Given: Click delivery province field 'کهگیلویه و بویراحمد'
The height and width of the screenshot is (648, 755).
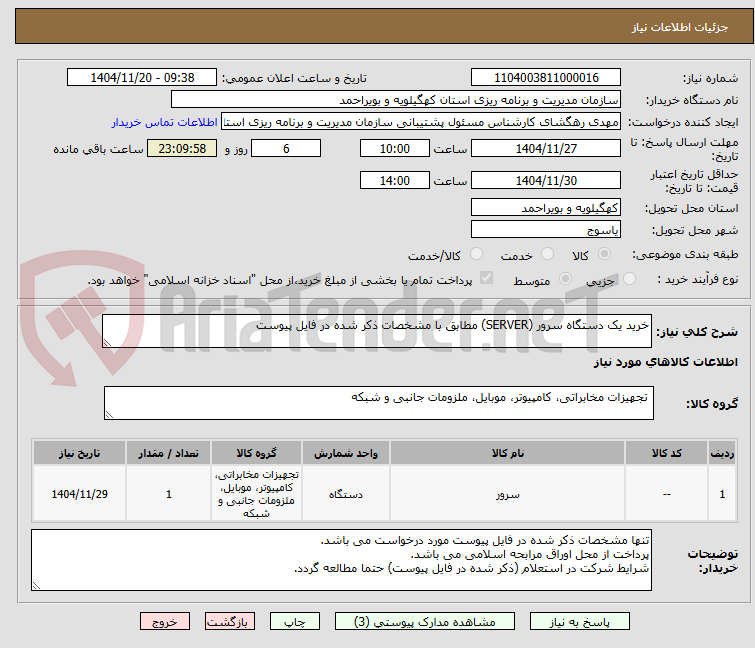Looking at the screenshot, I should tap(546, 207).
